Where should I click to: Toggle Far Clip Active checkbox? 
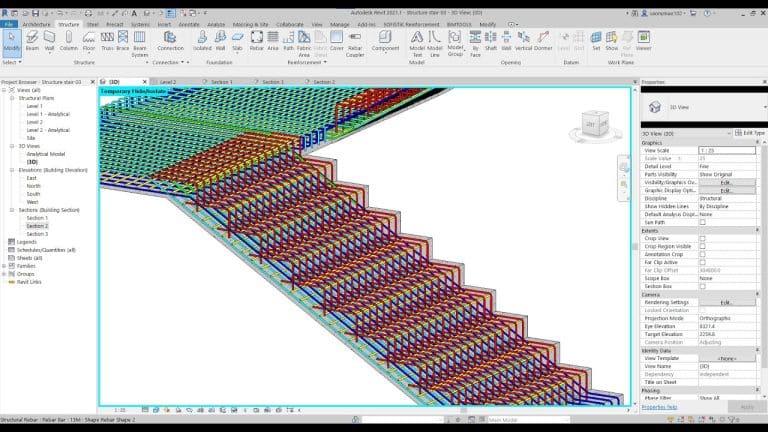702,263
